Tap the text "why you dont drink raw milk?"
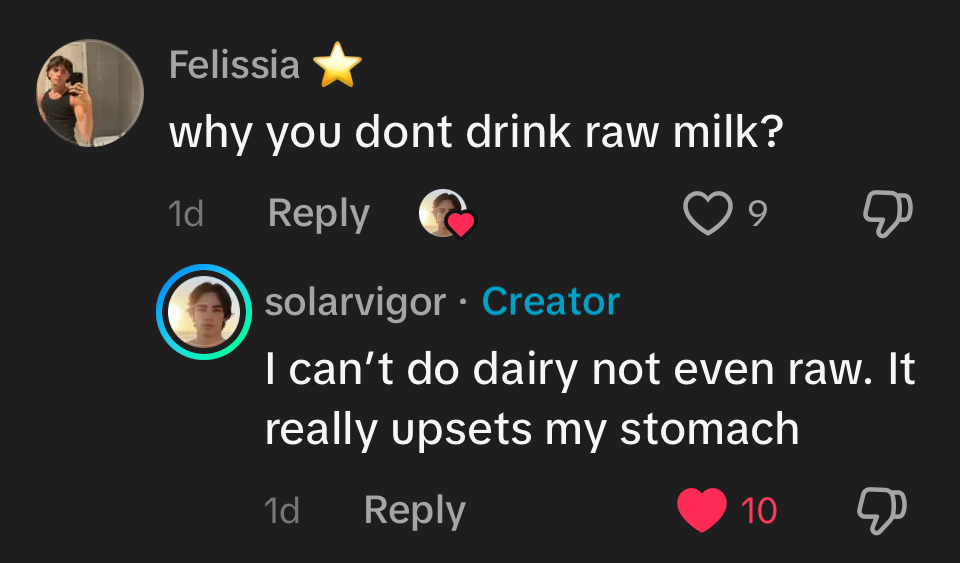The width and height of the screenshot is (960, 563). (474, 133)
